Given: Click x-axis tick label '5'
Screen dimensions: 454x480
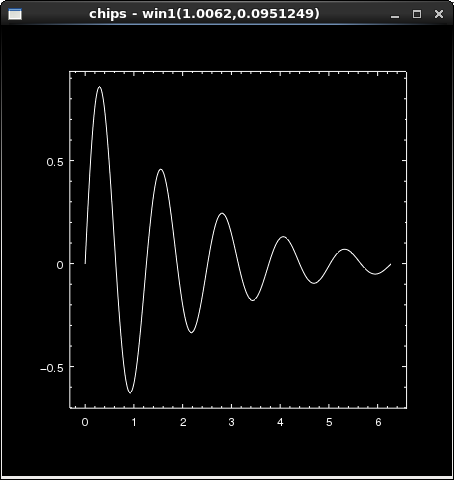Looking at the screenshot, I should pyautogui.click(x=329, y=422).
